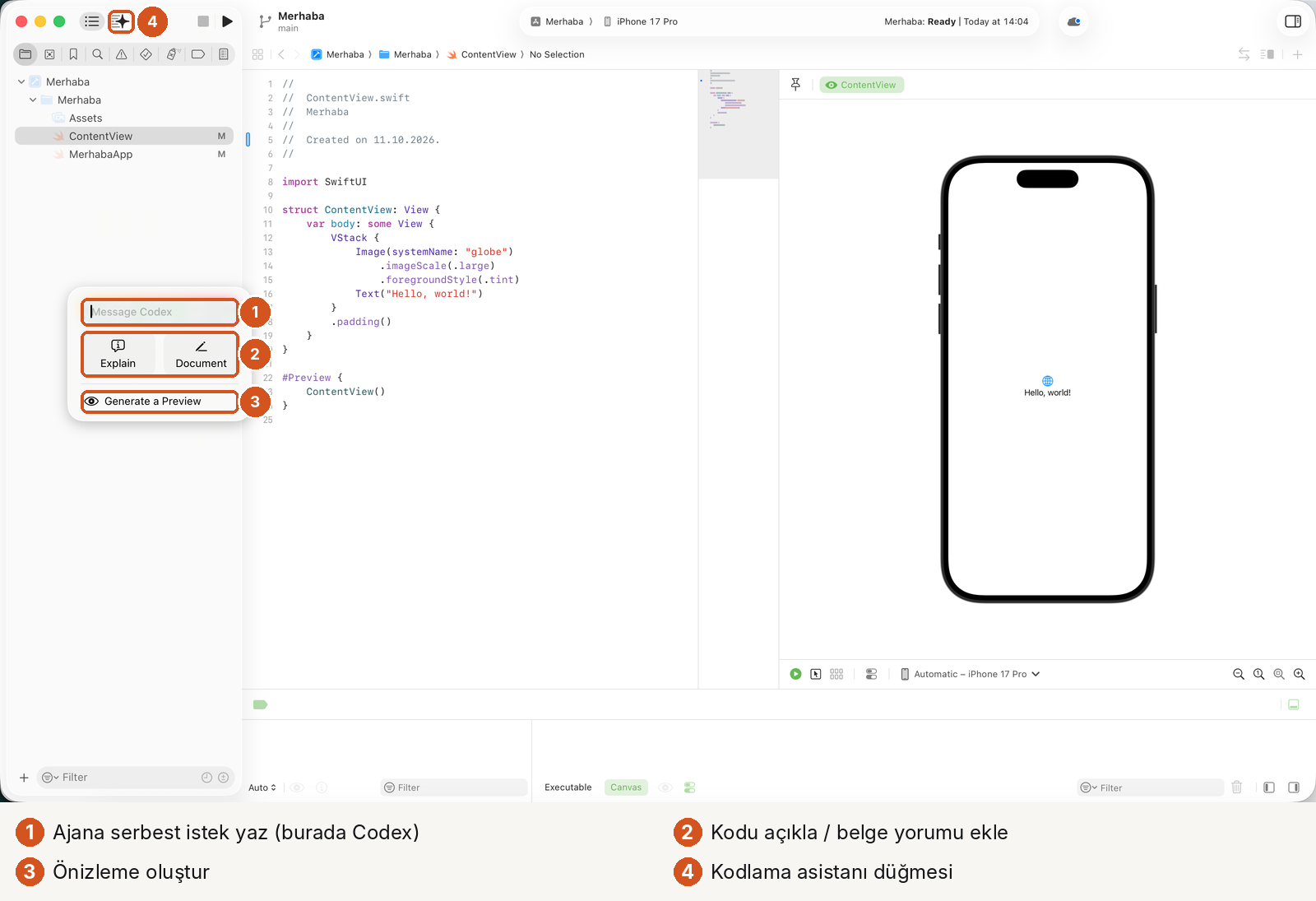The image size is (1316, 901).
Task: Switch preview to Selectable mode
Action: (x=816, y=674)
